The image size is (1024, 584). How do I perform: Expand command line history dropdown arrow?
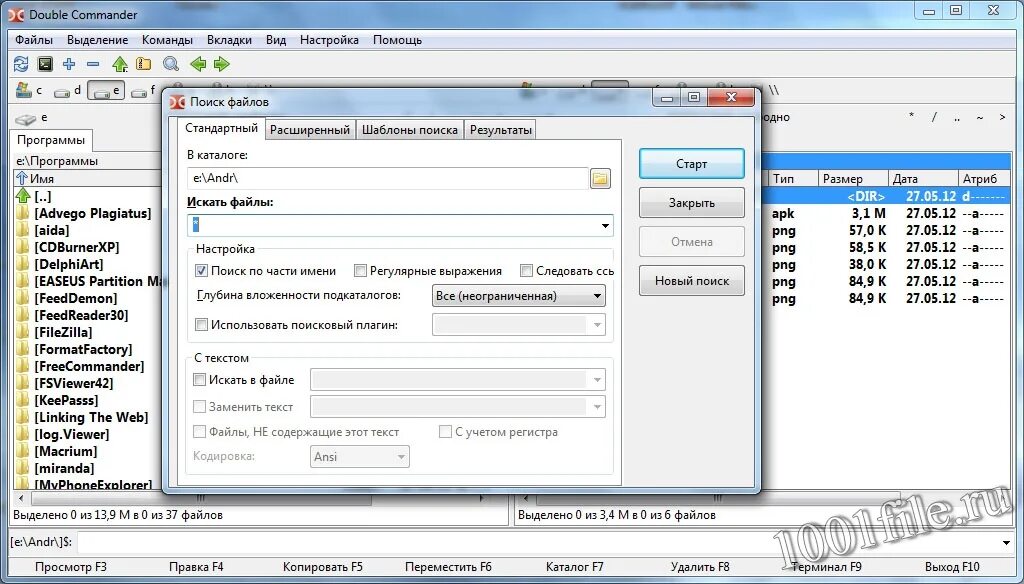tap(1006, 543)
